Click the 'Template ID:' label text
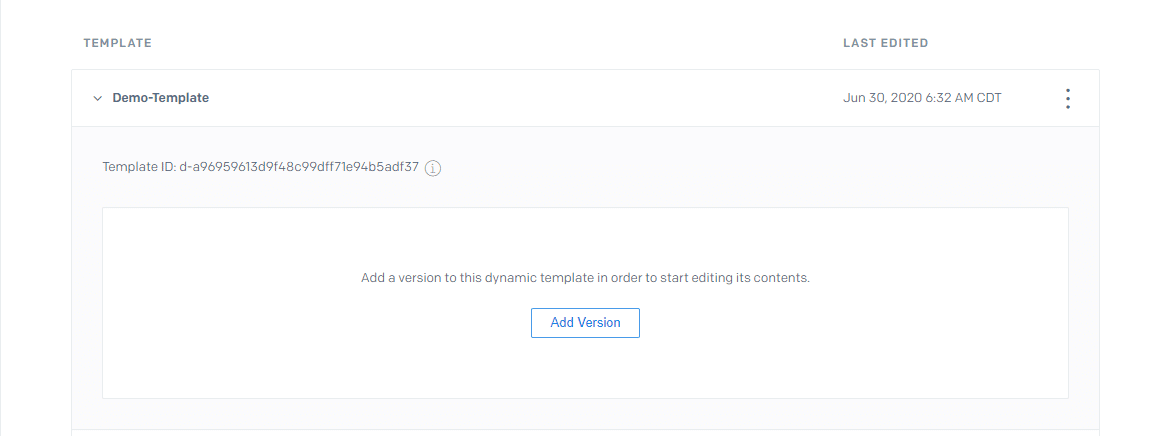The image size is (1155, 436). point(139,167)
